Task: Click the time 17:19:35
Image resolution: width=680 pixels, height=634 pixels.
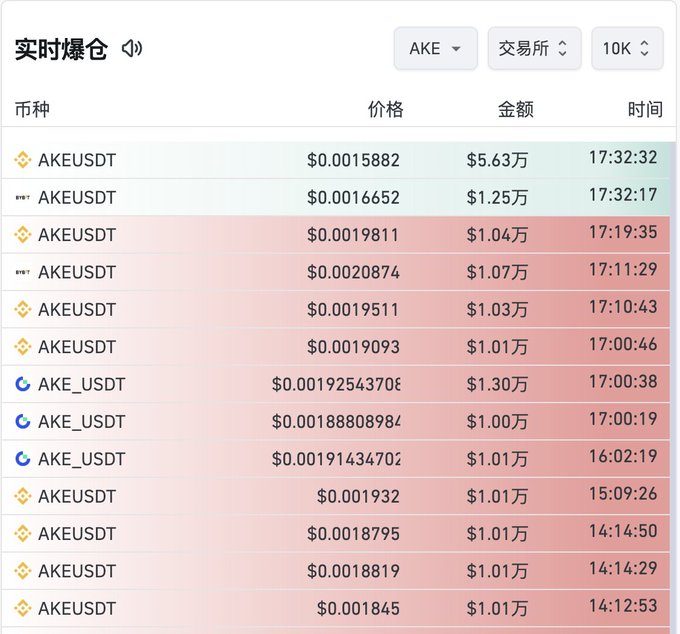Action: 623,232
